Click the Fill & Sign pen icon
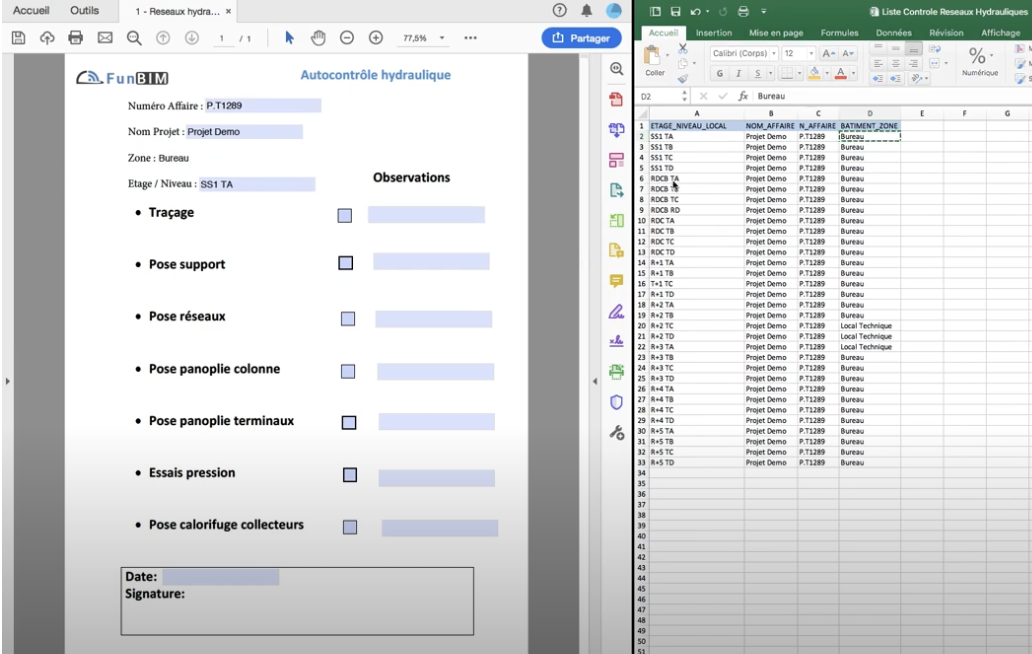The width and height of the screenshot is (1032, 654). tap(617, 311)
